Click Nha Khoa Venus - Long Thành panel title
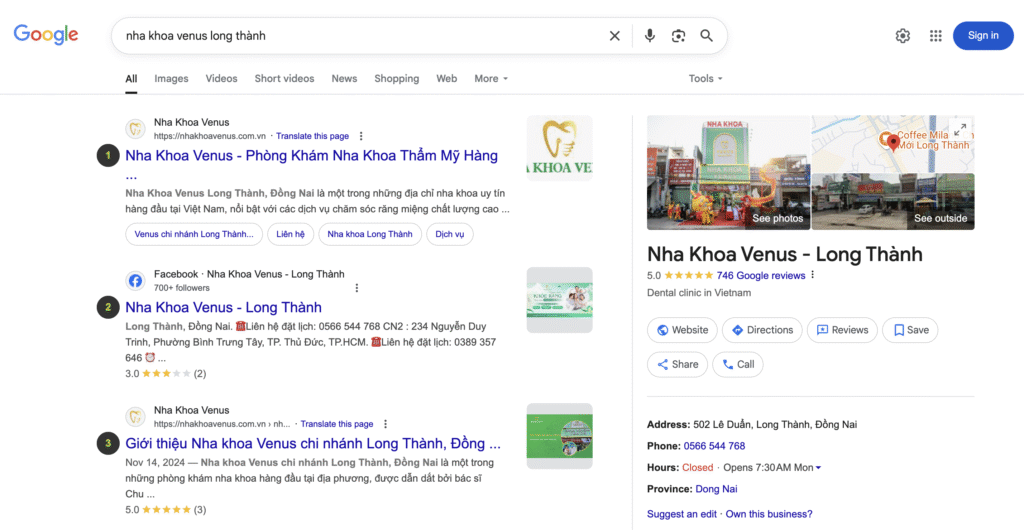 pyautogui.click(x=784, y=254)
